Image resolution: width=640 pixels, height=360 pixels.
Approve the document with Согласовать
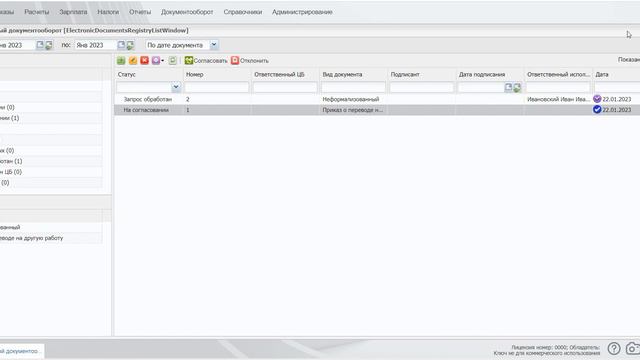coord(206,60)
